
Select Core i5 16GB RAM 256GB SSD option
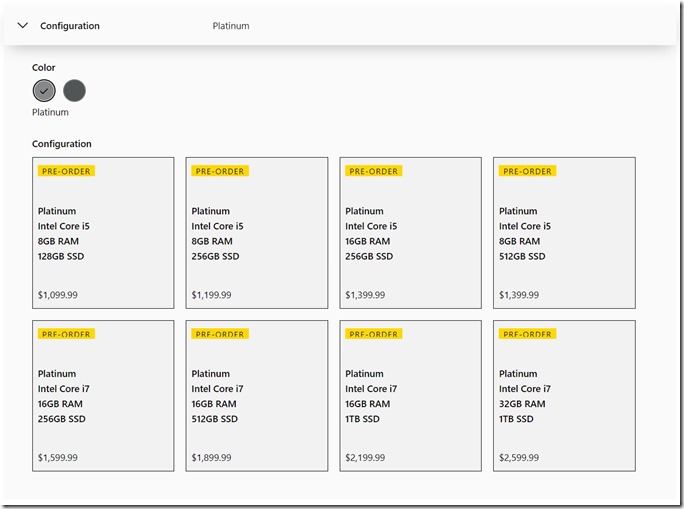411,233
